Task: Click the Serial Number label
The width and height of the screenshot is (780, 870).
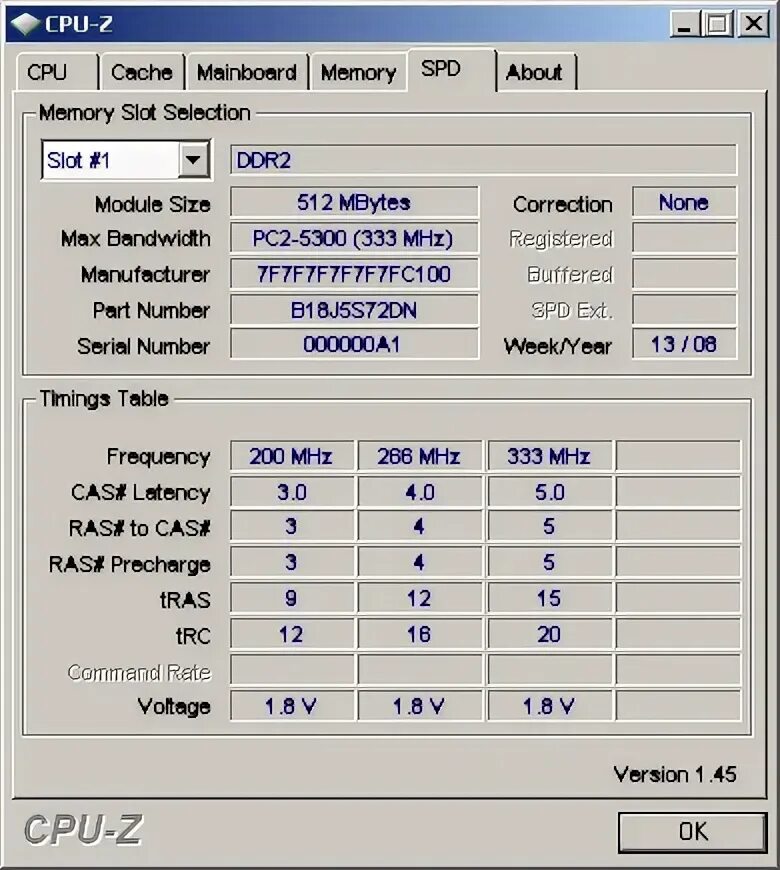Action: click(x=144, y=346)
